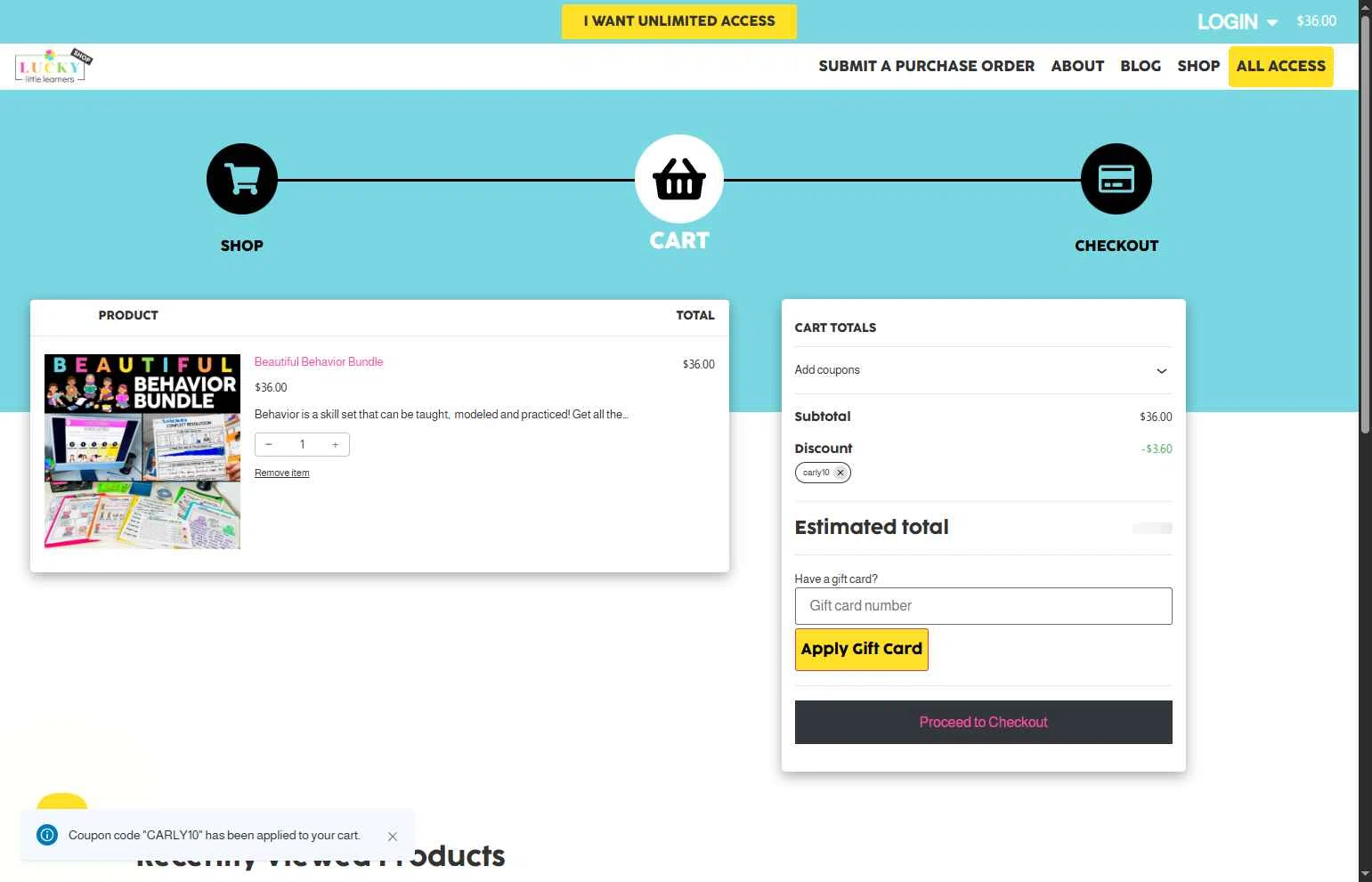Click I WANT UNLIMITED ACCESS button
Screen dimensions: 1372x882
(679, 21)
